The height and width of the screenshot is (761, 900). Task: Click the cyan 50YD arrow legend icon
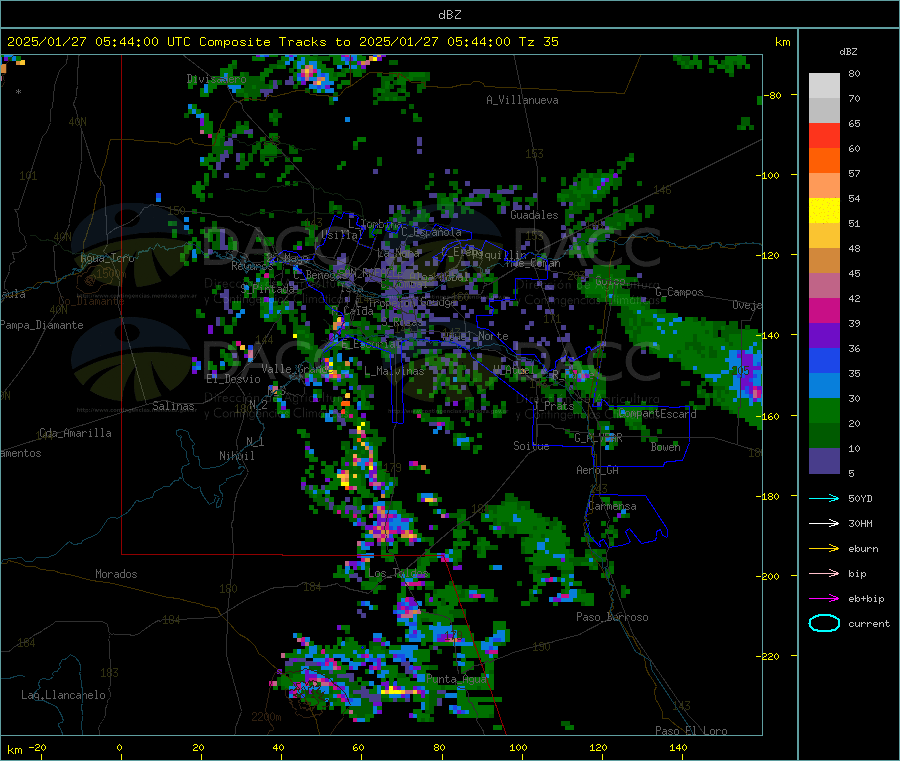click(x=824, y=498)
